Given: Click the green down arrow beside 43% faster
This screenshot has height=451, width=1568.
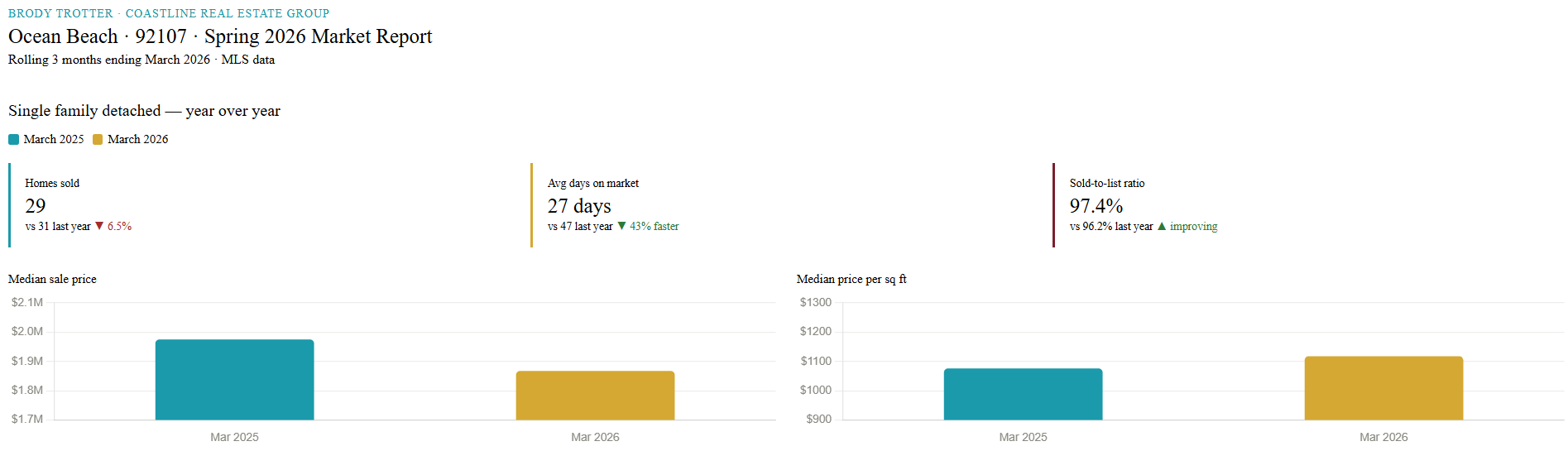Looking at the screenshot, I should click(621, 226).
